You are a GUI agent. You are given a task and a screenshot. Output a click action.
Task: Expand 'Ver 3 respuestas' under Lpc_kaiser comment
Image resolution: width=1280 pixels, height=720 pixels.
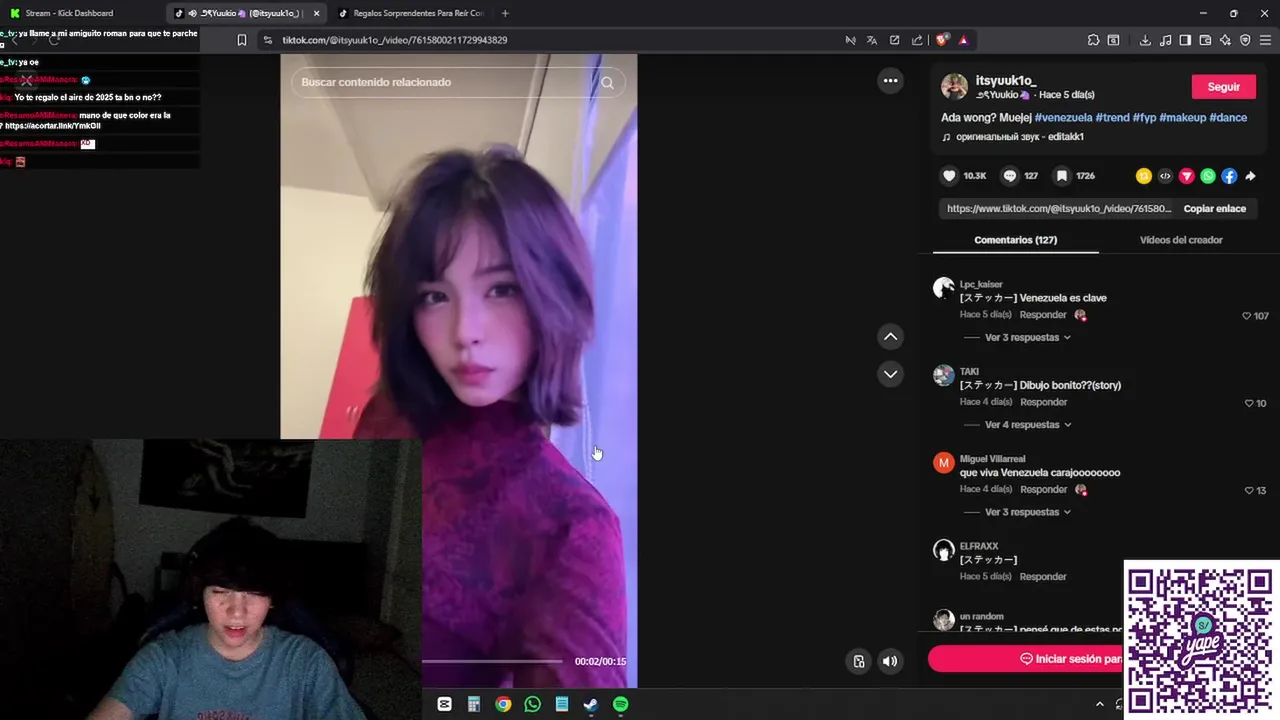click(x=1027, y=338)
